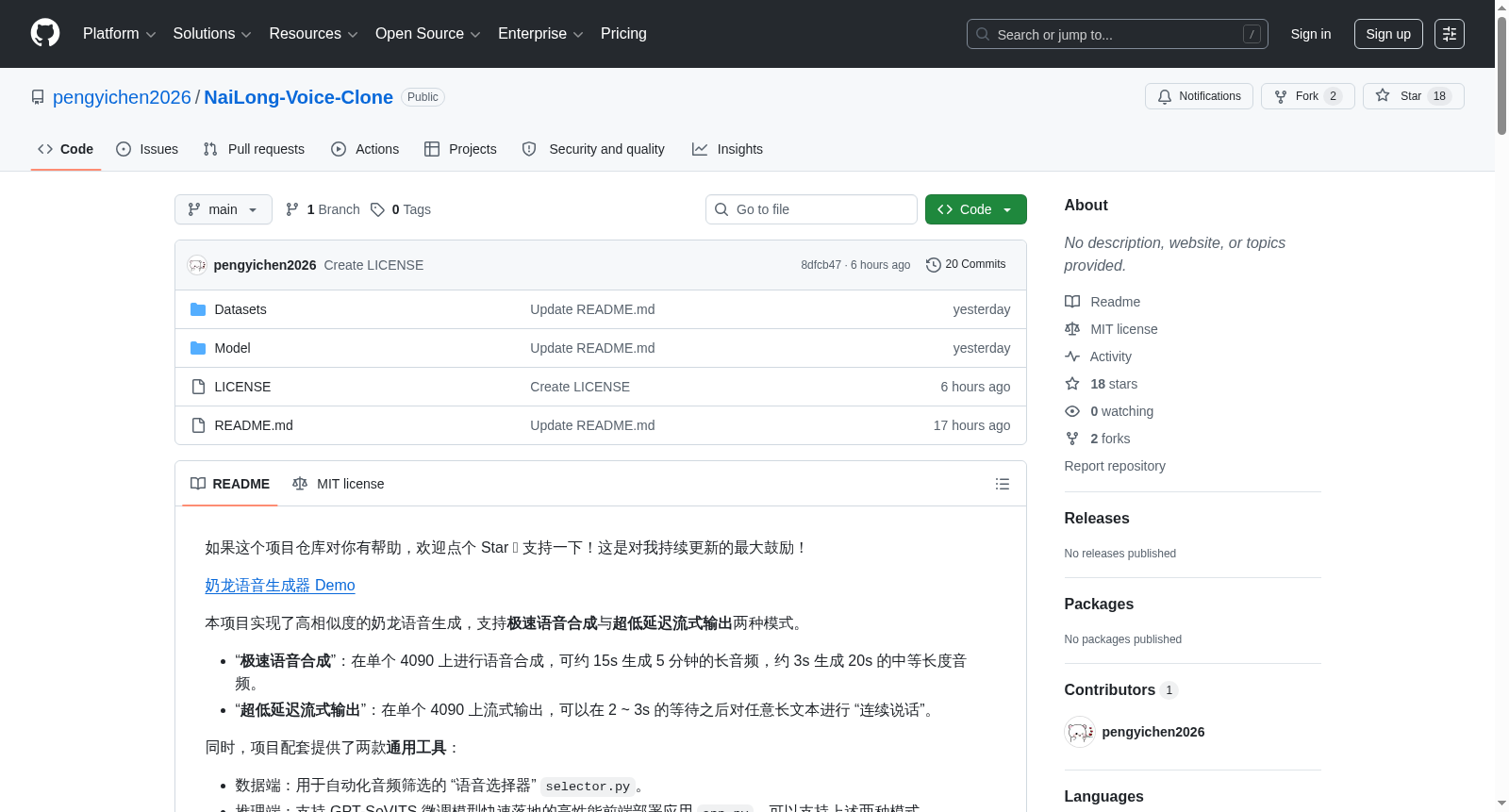Image resolution: width=1509 pixels, height=812 pixels.
Task: Select the README tab
Action: pos(230,484)
